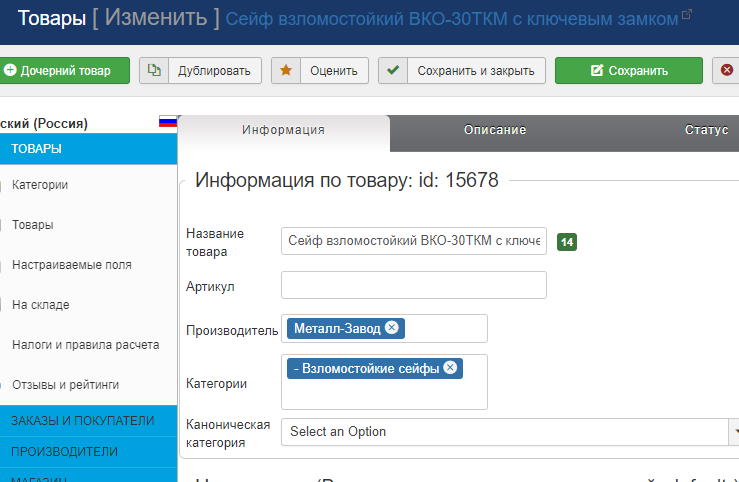Open the product title link in header
Image resolution: width=739 pixels, height=482 pixels.
(451, 19)
